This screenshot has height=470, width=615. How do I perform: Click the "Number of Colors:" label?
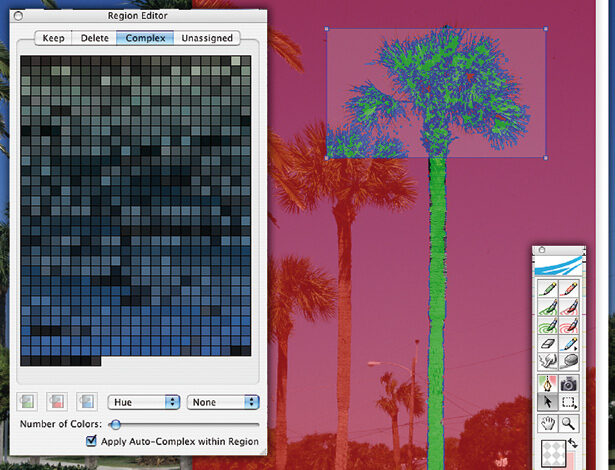[x=61, y=424]
